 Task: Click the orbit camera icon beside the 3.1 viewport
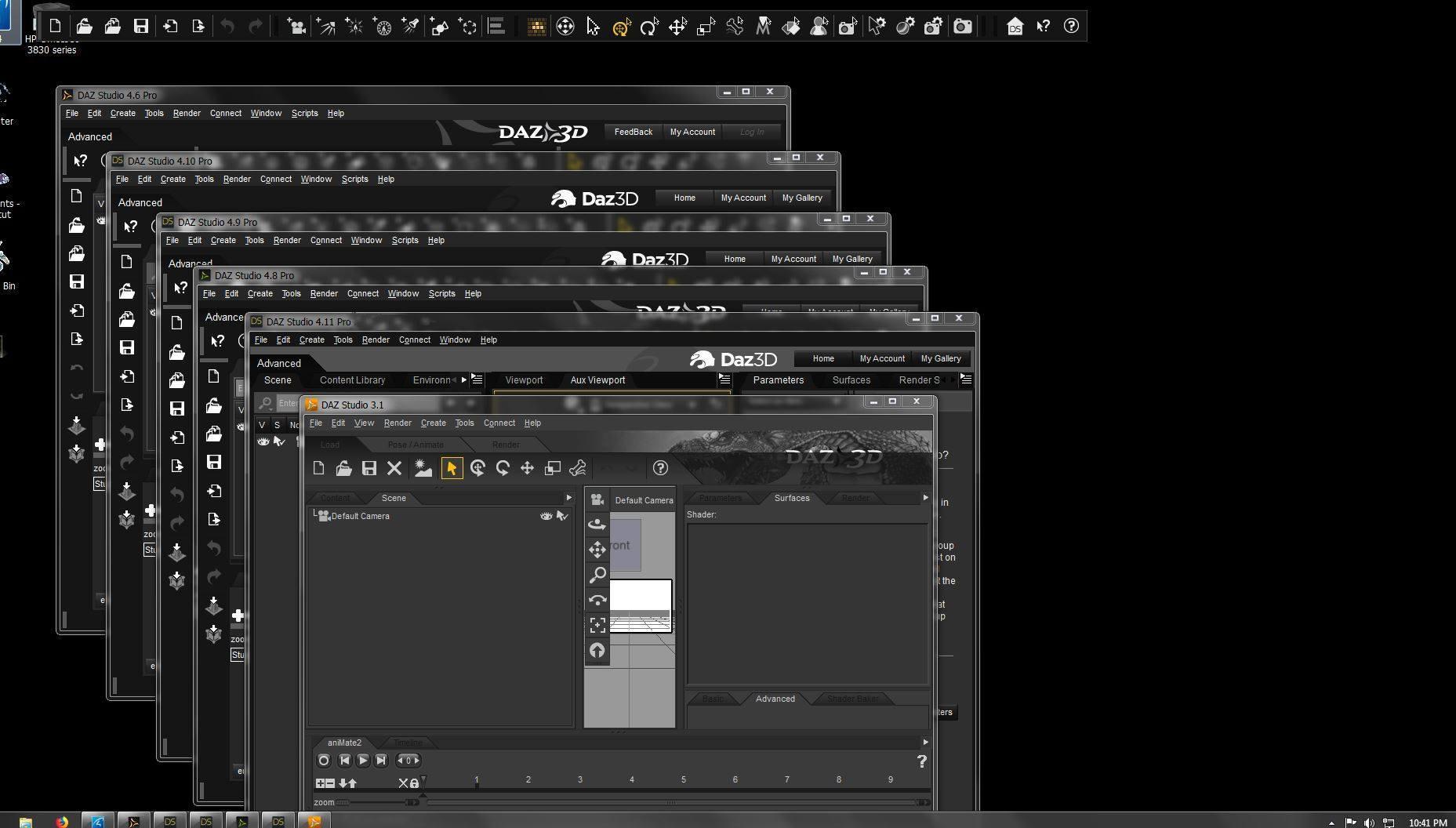click(x=597, y=525)
